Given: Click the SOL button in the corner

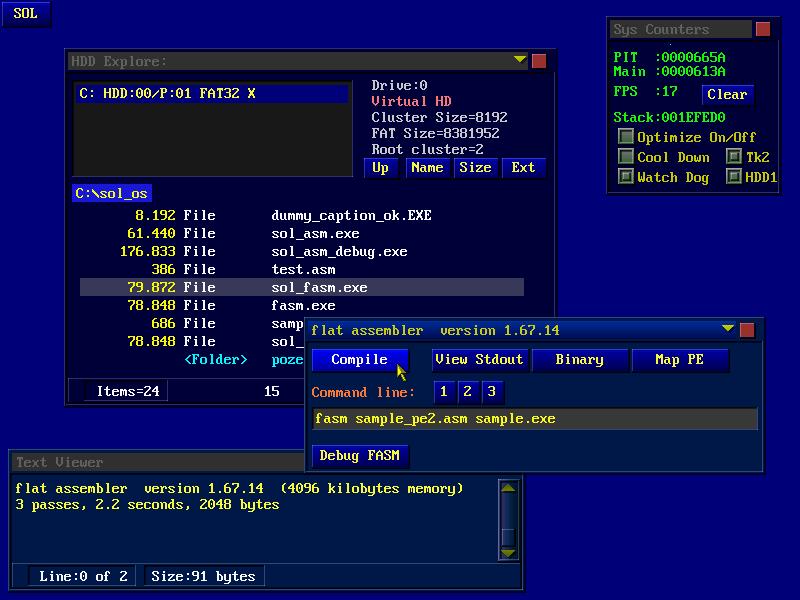Looking at the screenshot, I should click(x=26, y=13).
